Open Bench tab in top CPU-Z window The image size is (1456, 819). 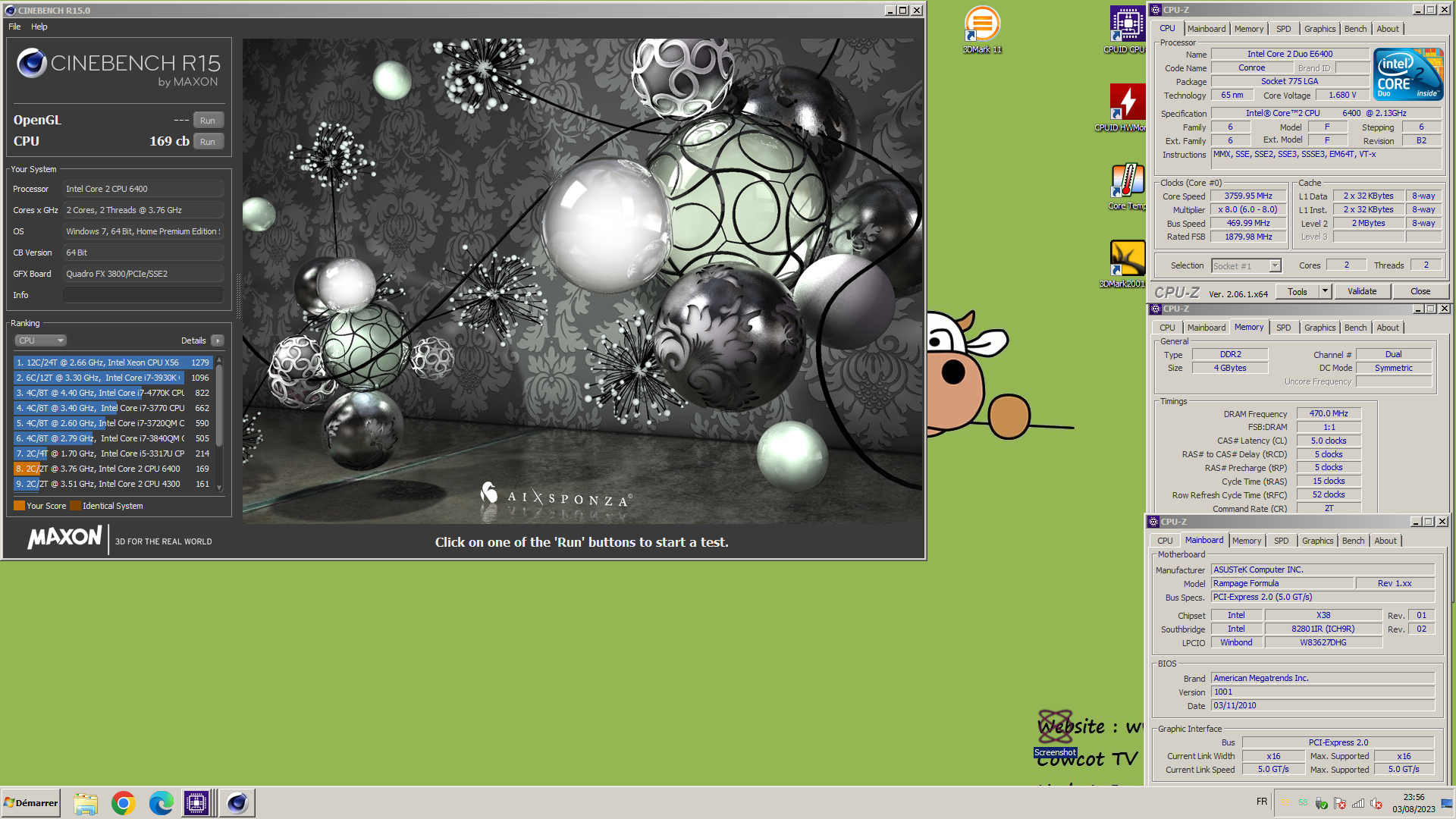click(1355, 29)
